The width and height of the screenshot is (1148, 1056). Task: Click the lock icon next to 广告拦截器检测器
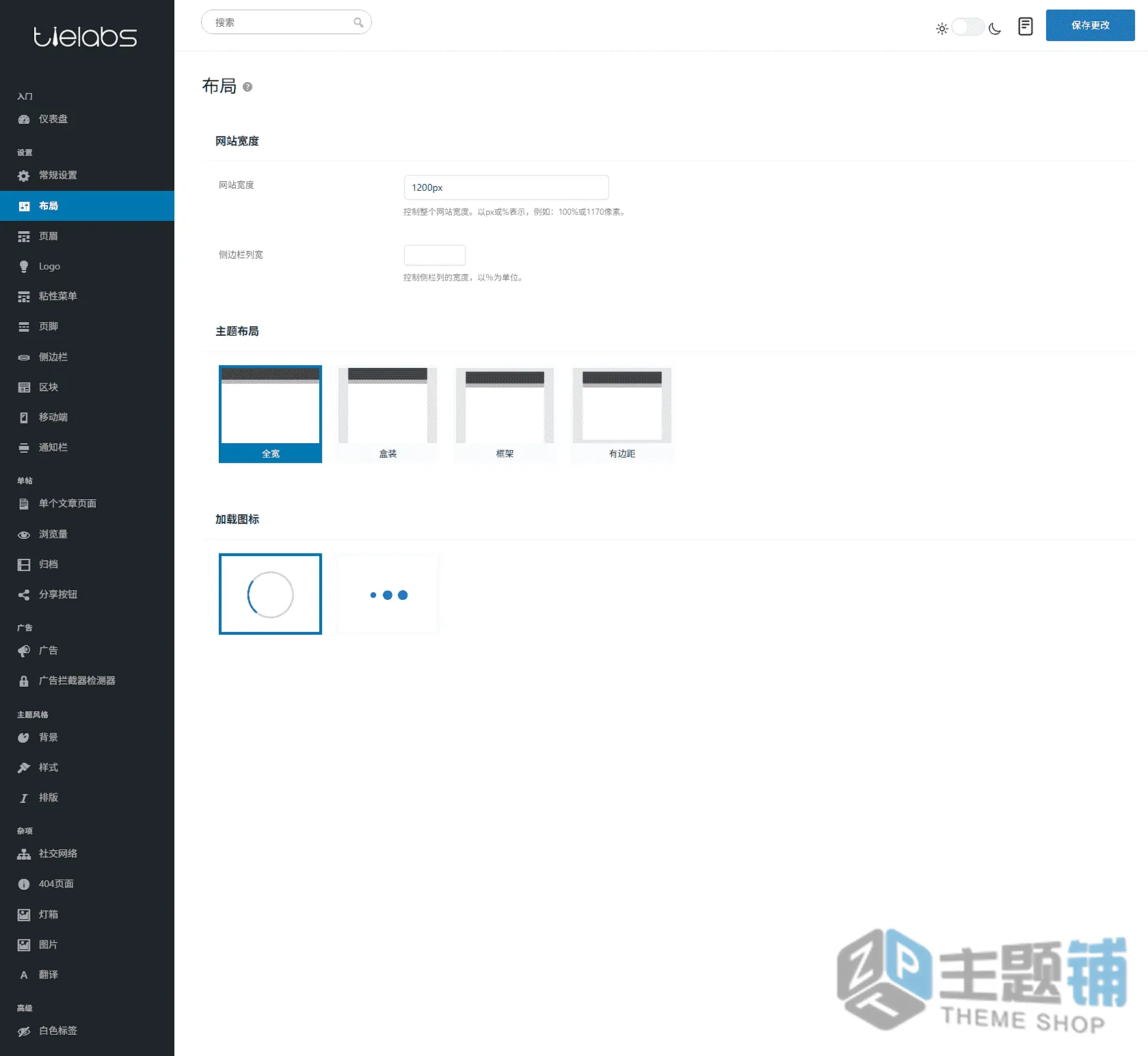(x=24, y=681)
